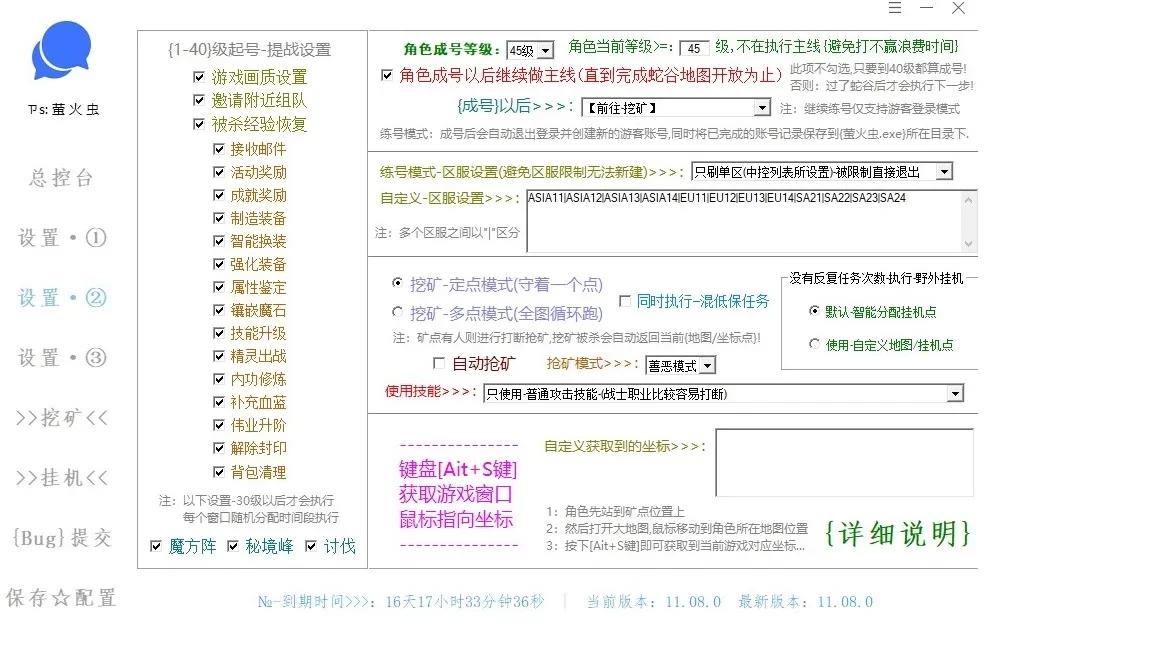This screenshot has height=648, width=1152.
Task: Uncheck the 成就奖励 option
Action: click(x=218, y=195)
